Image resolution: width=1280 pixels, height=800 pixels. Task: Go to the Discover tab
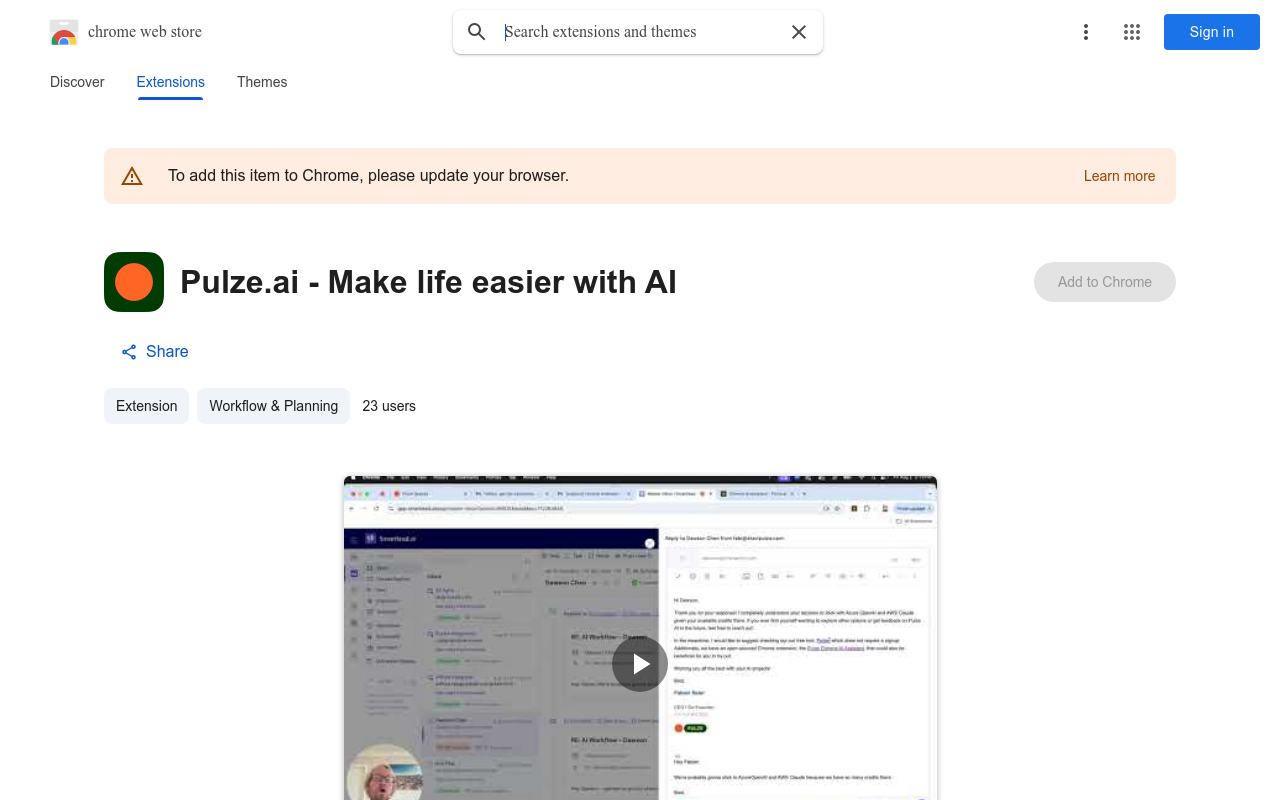[77, 82]
